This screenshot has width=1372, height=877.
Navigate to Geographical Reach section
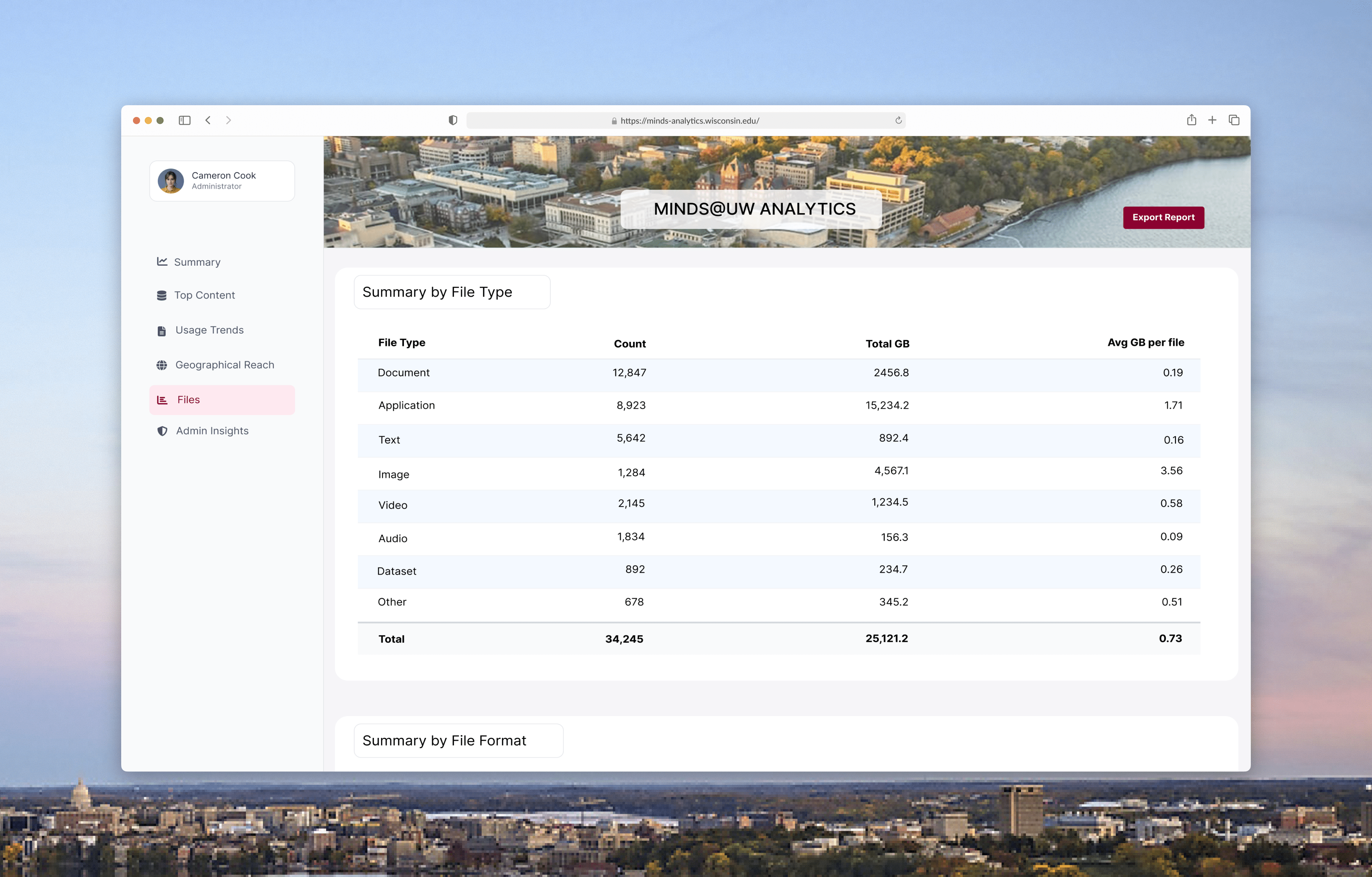point(224,365)
